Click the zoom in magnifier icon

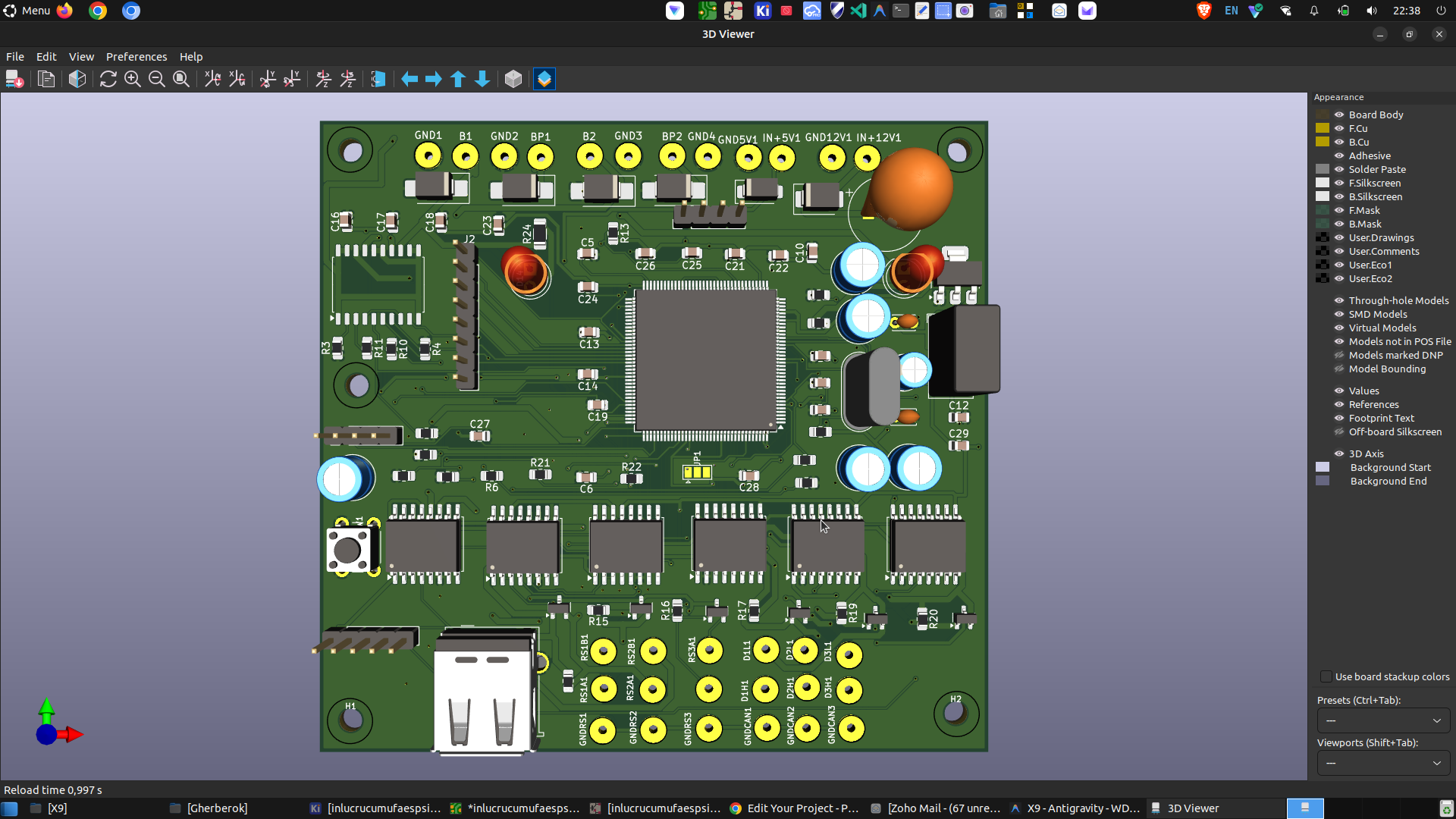pos(133,79)
